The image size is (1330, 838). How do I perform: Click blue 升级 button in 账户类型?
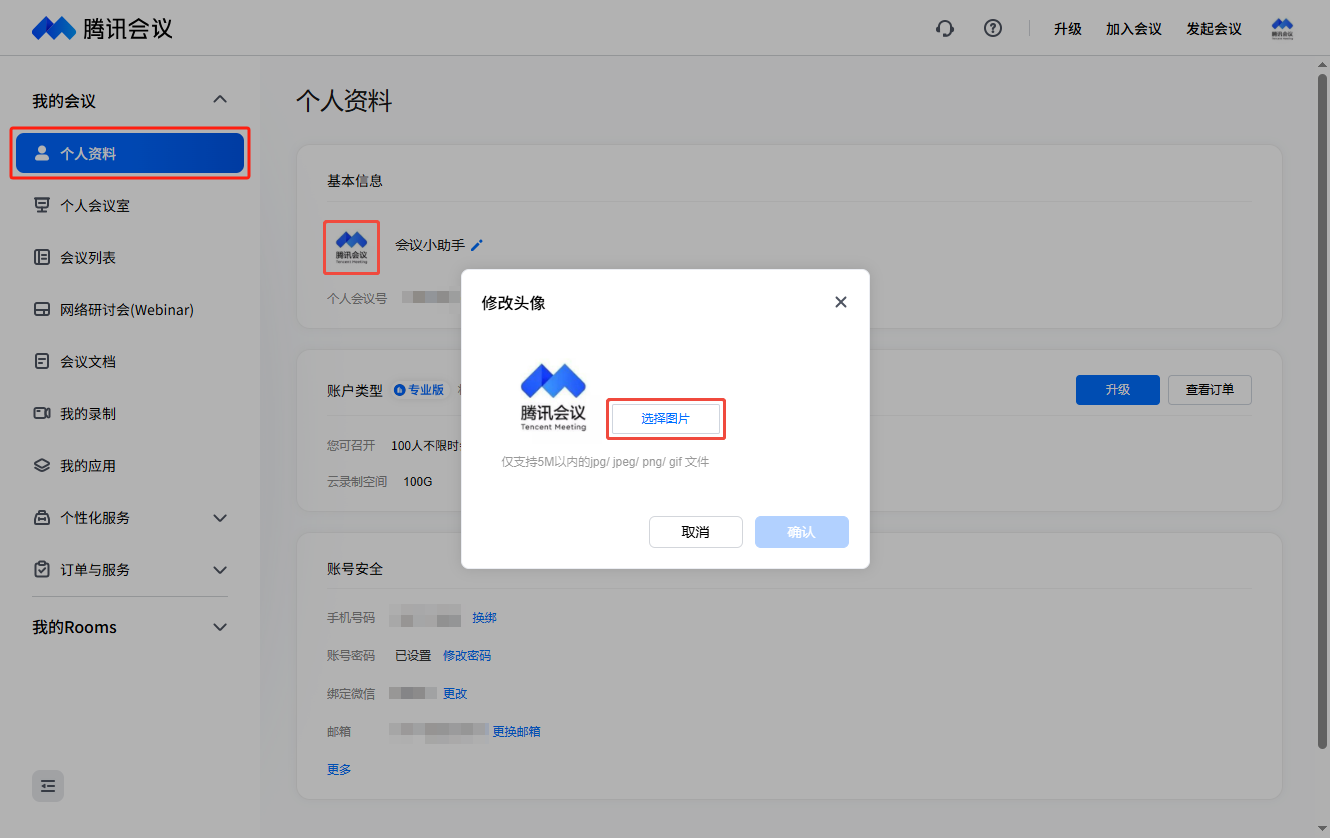coord(1118,390)
